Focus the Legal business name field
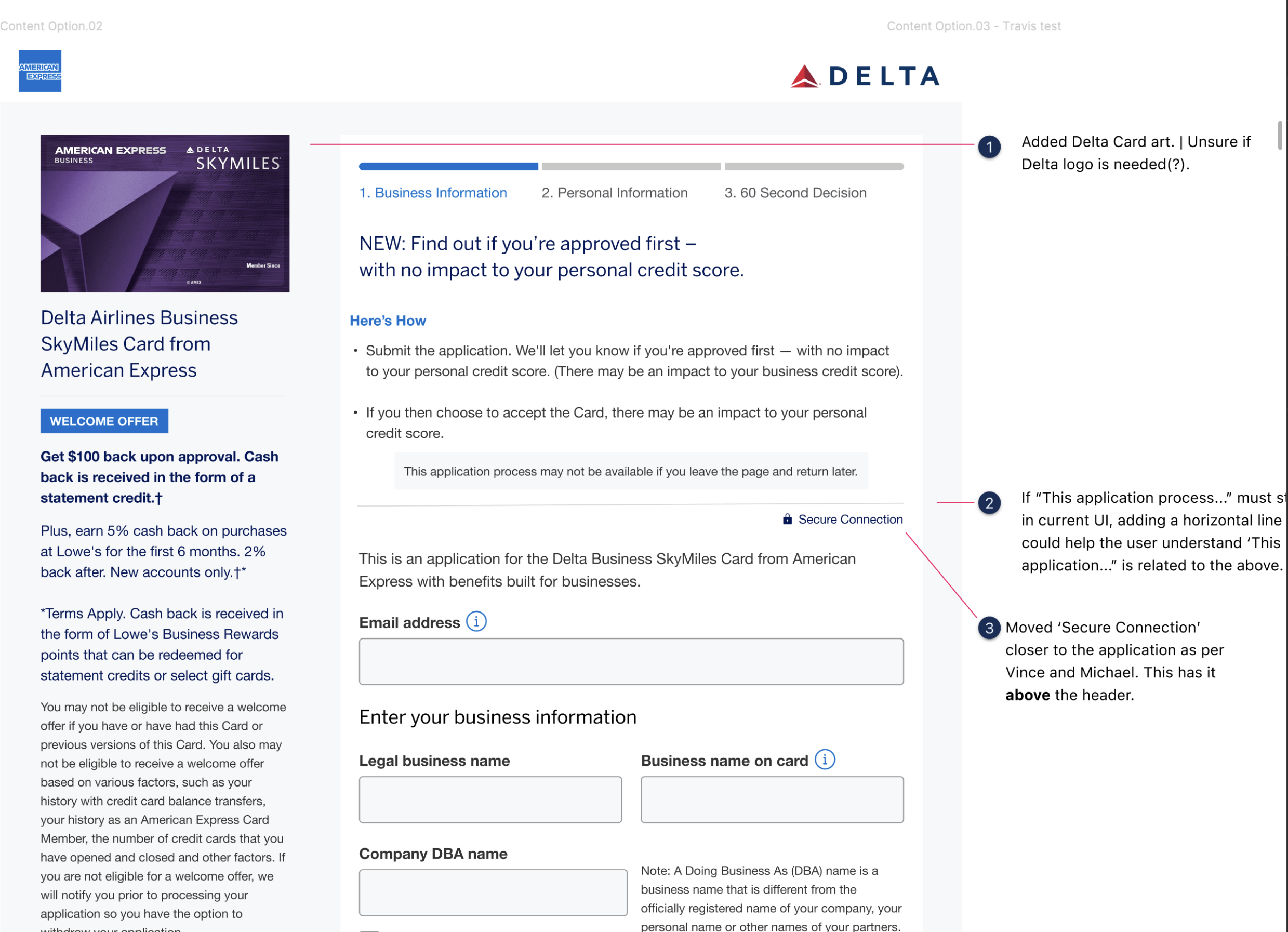Viewport: 1288px width, 932px height. coord(490,799)
